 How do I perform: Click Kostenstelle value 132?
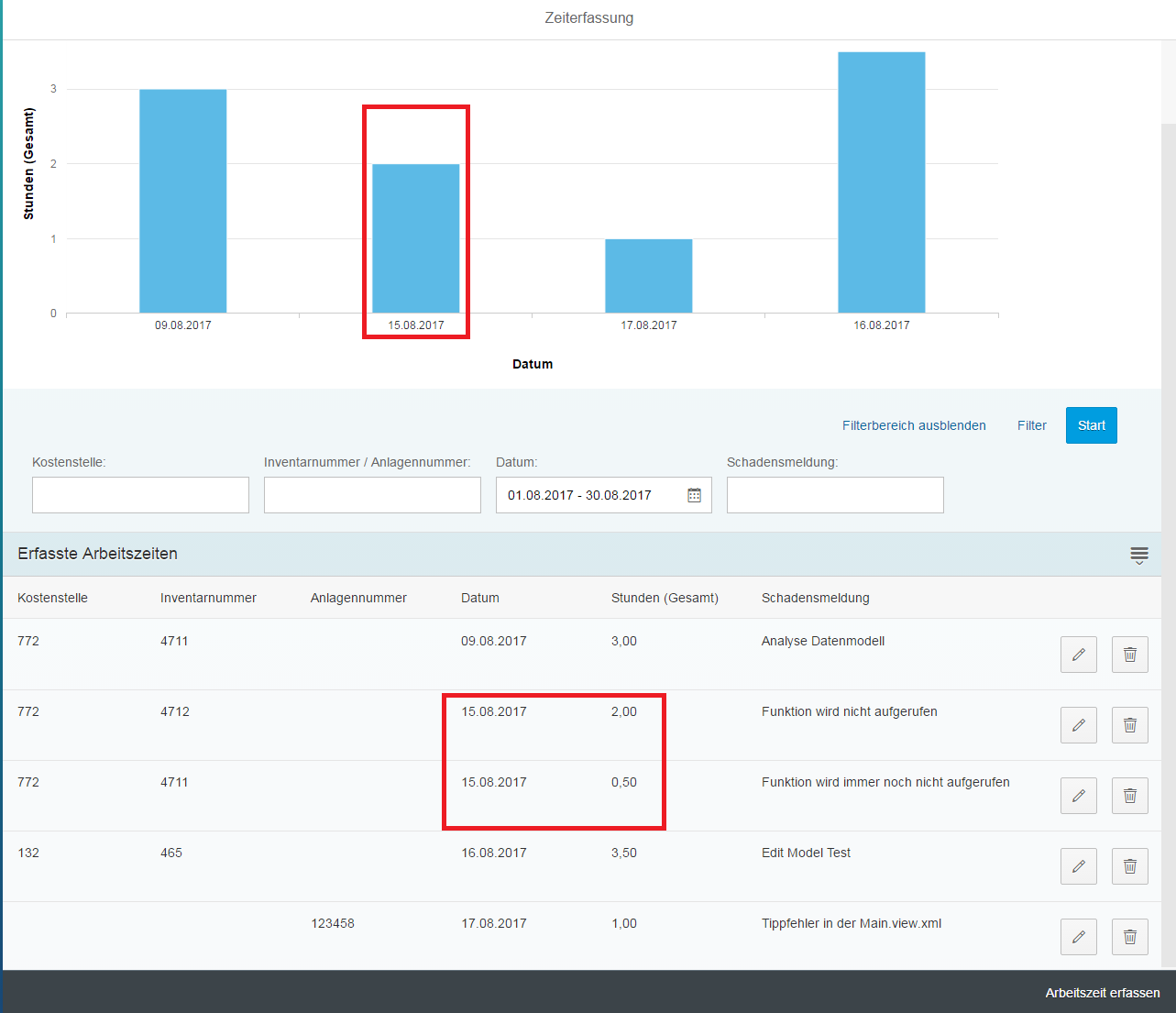click(x=28, y=853)
